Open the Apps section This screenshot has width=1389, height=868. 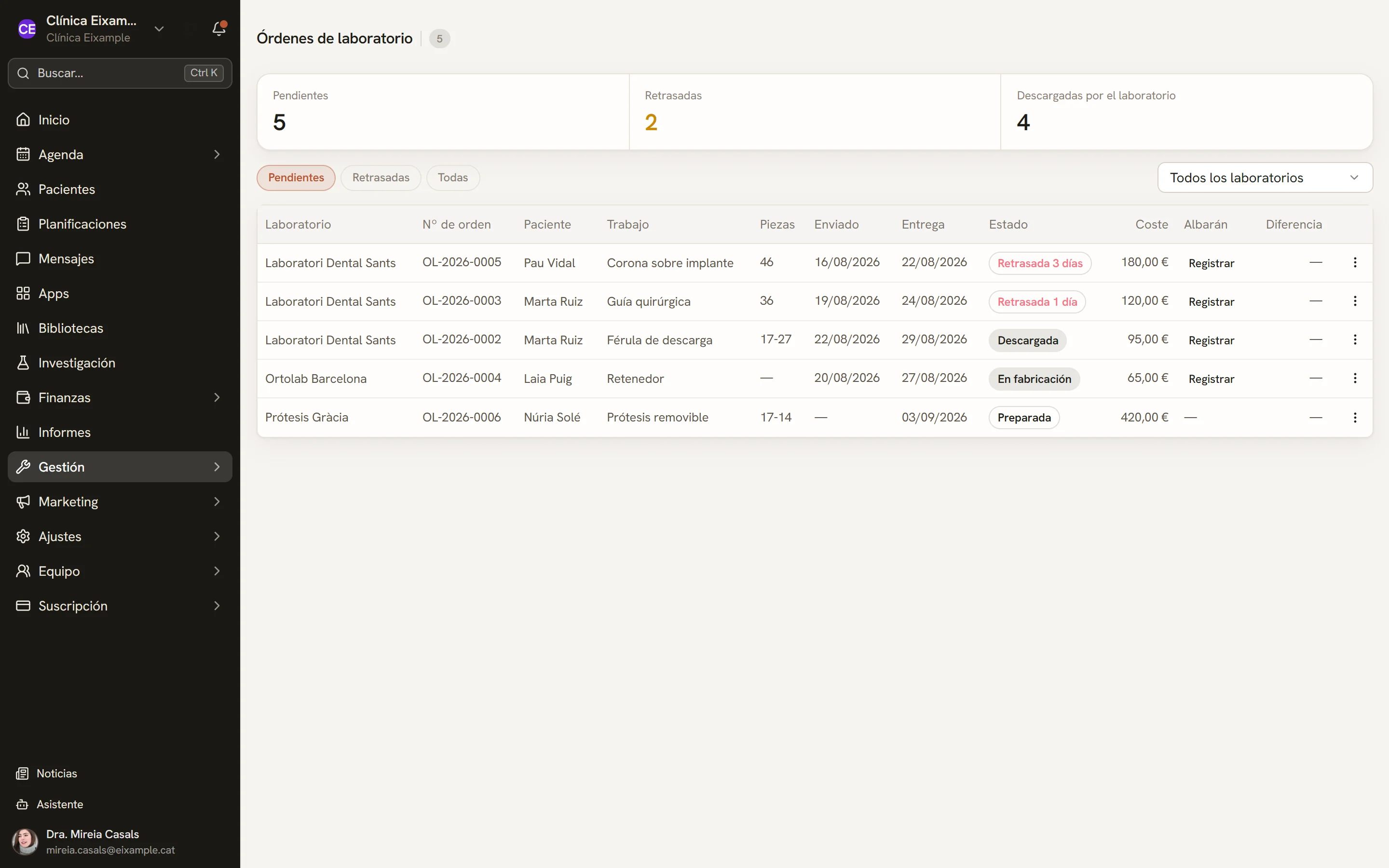click(120, 293)
